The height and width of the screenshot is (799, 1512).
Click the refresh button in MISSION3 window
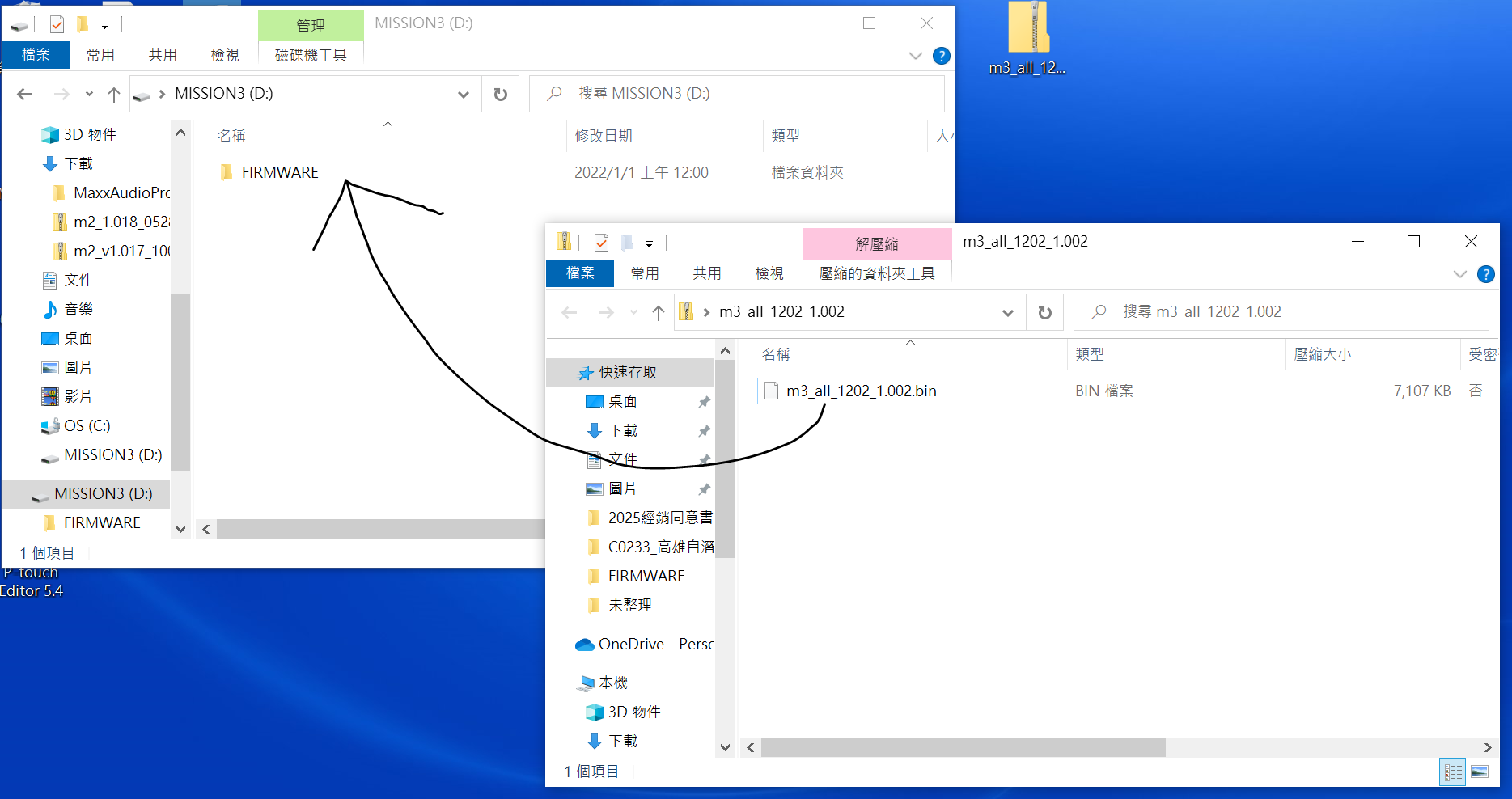(500, 95)
